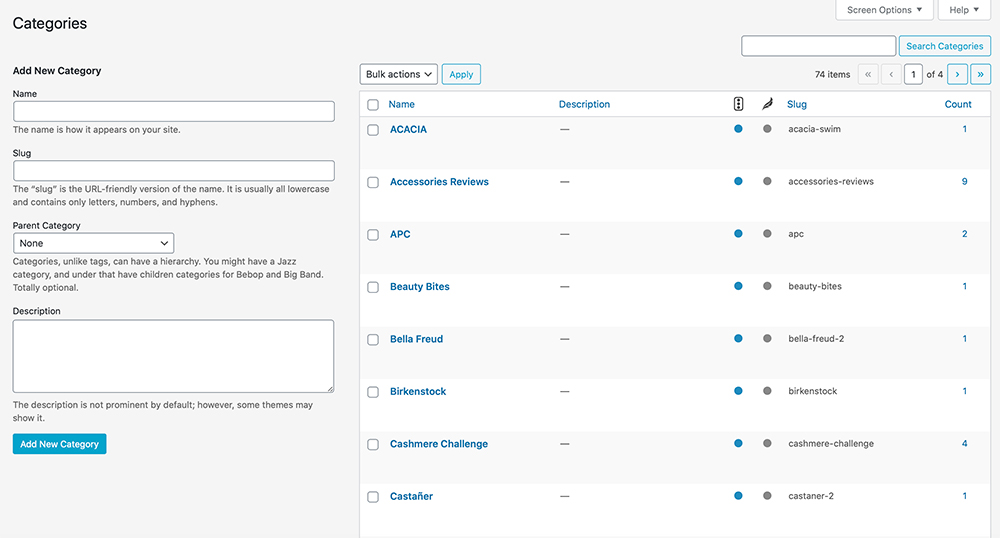Open the APC category link

(x=400, y=234)
